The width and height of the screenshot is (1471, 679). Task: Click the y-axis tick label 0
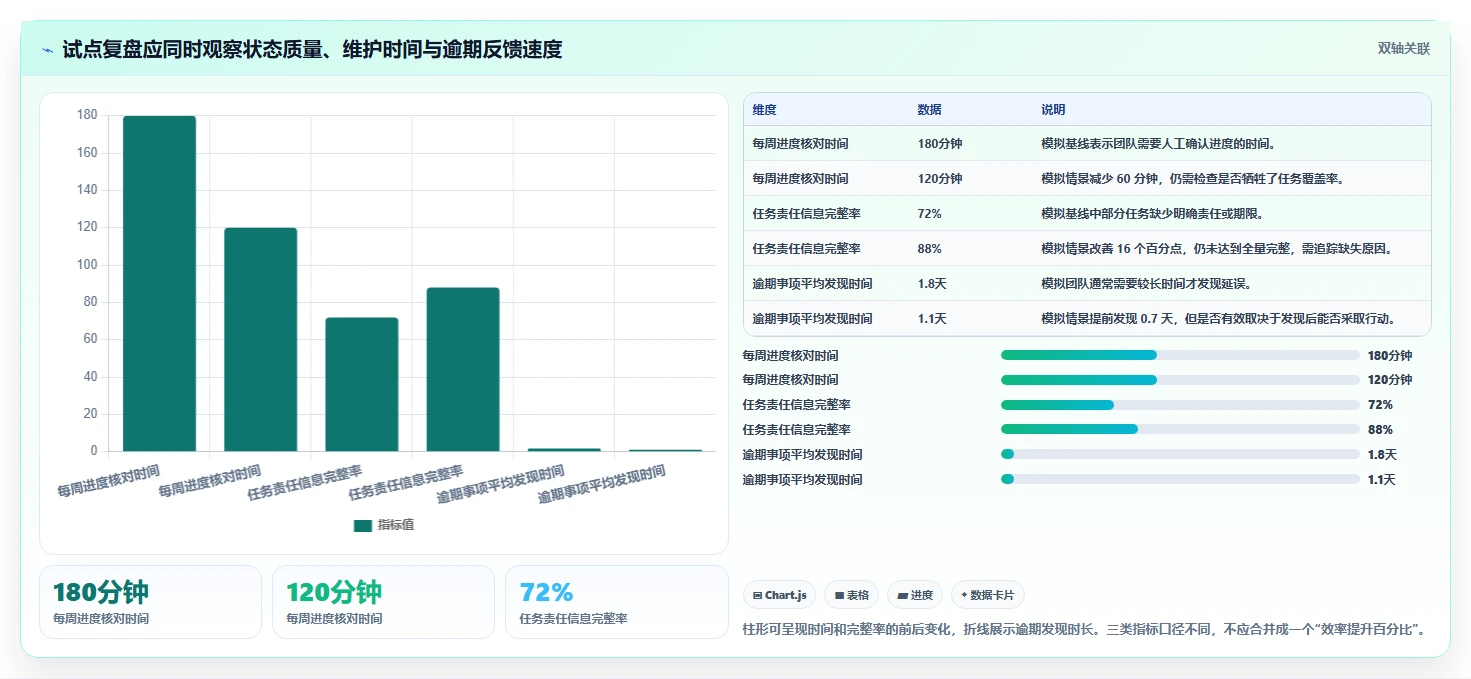tap(94, 451)
